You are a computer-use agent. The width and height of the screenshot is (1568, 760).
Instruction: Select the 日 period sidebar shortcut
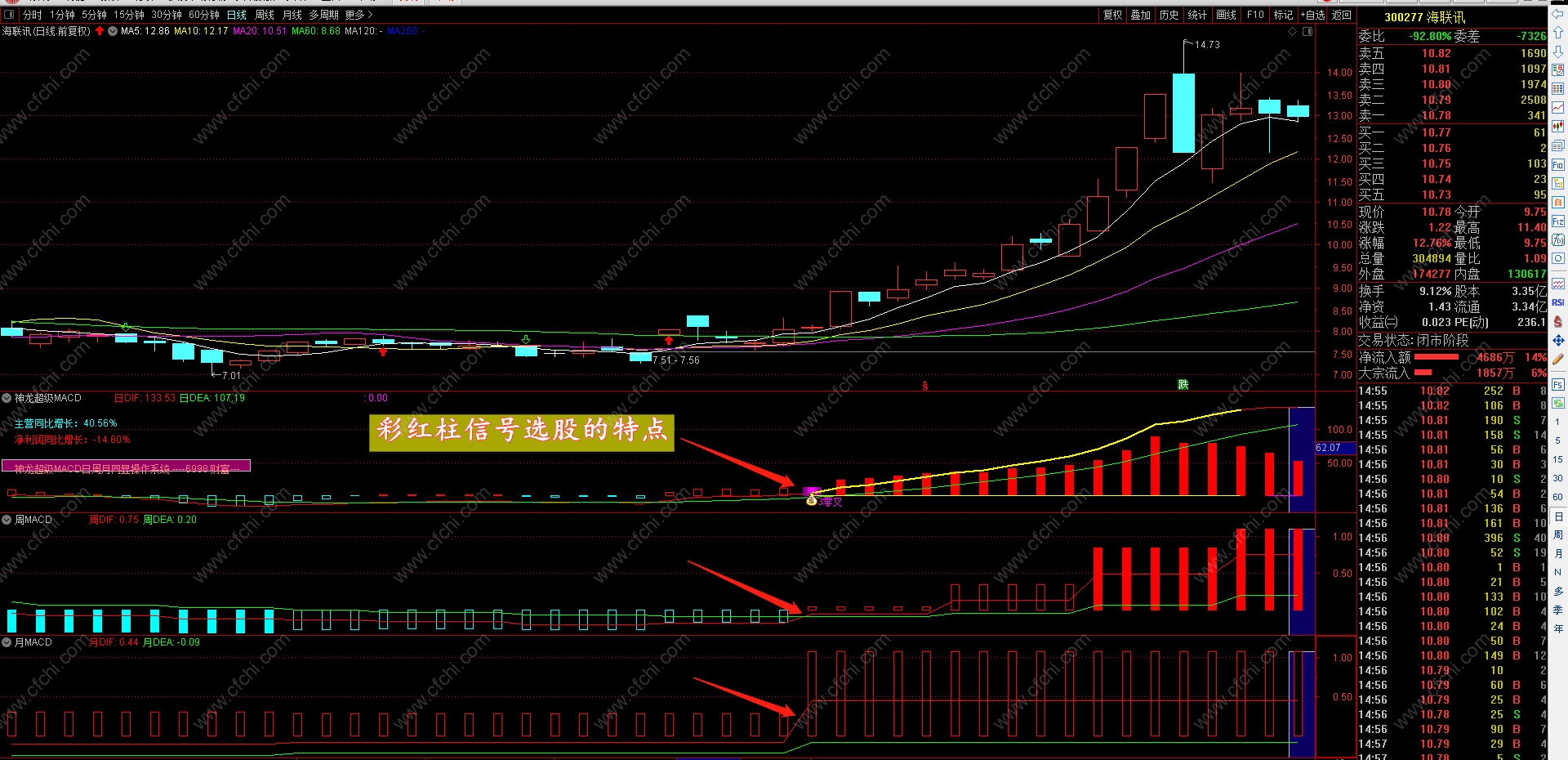(x=1558, y=516)
